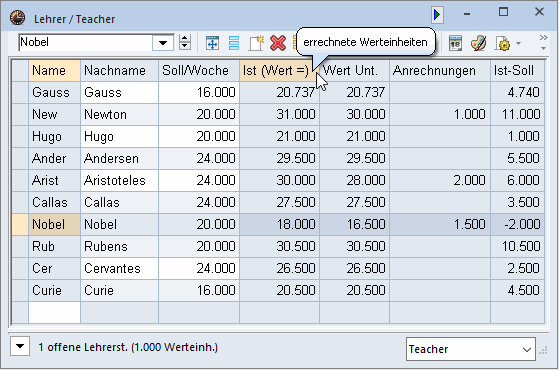Select the Rubens surname cell

pyautogui.click(x=119, y=247)
